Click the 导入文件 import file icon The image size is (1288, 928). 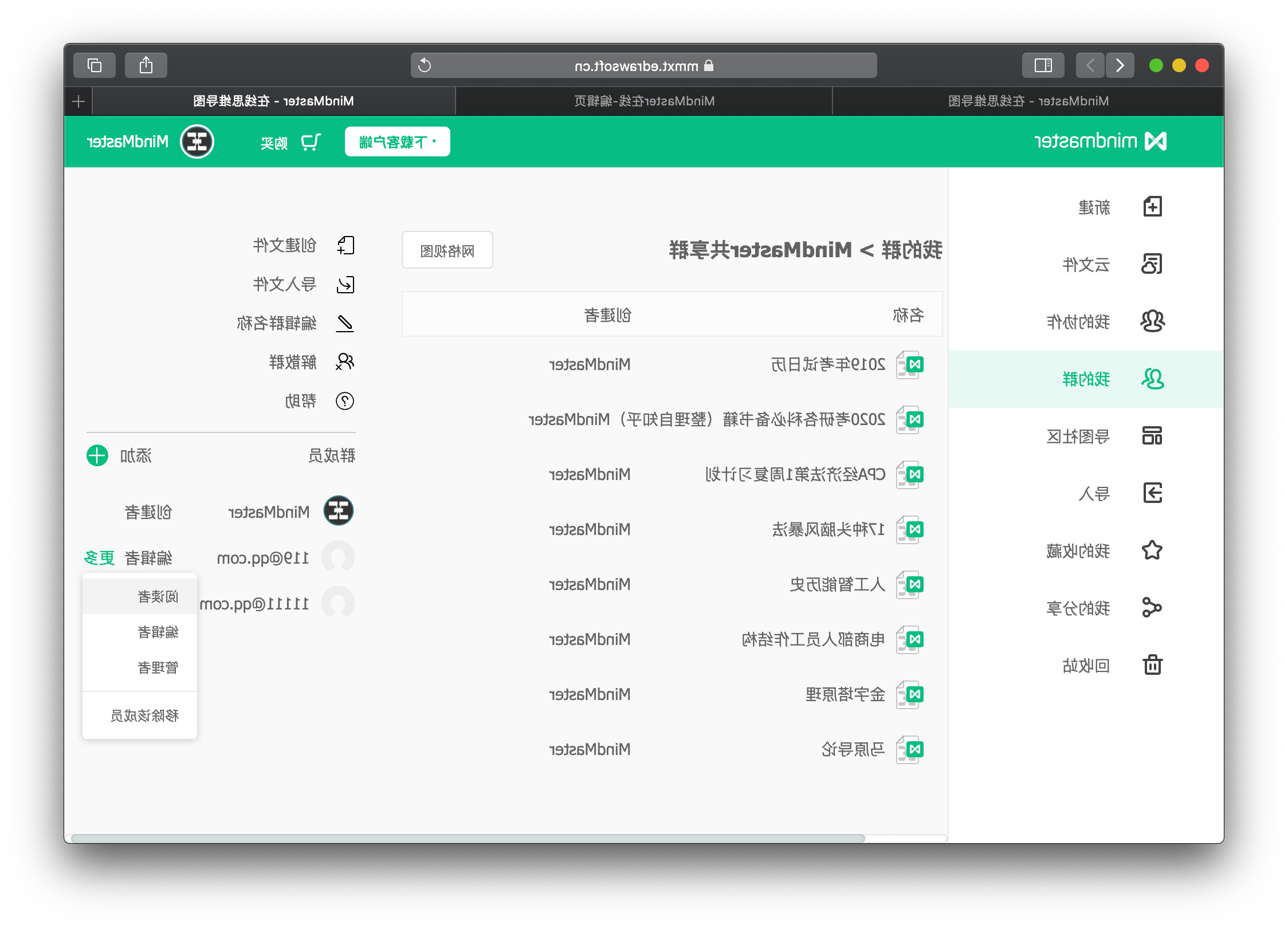345,285
